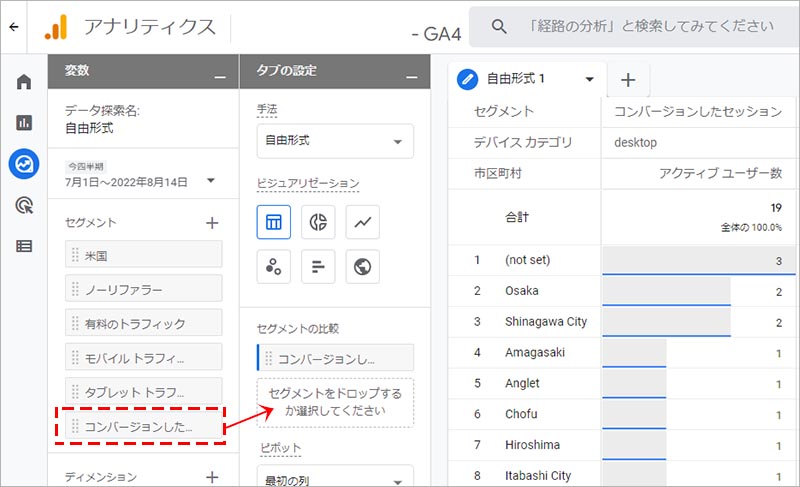Select the table visualization icon
This screenshot has height=487, width=800.
(274, 222)
